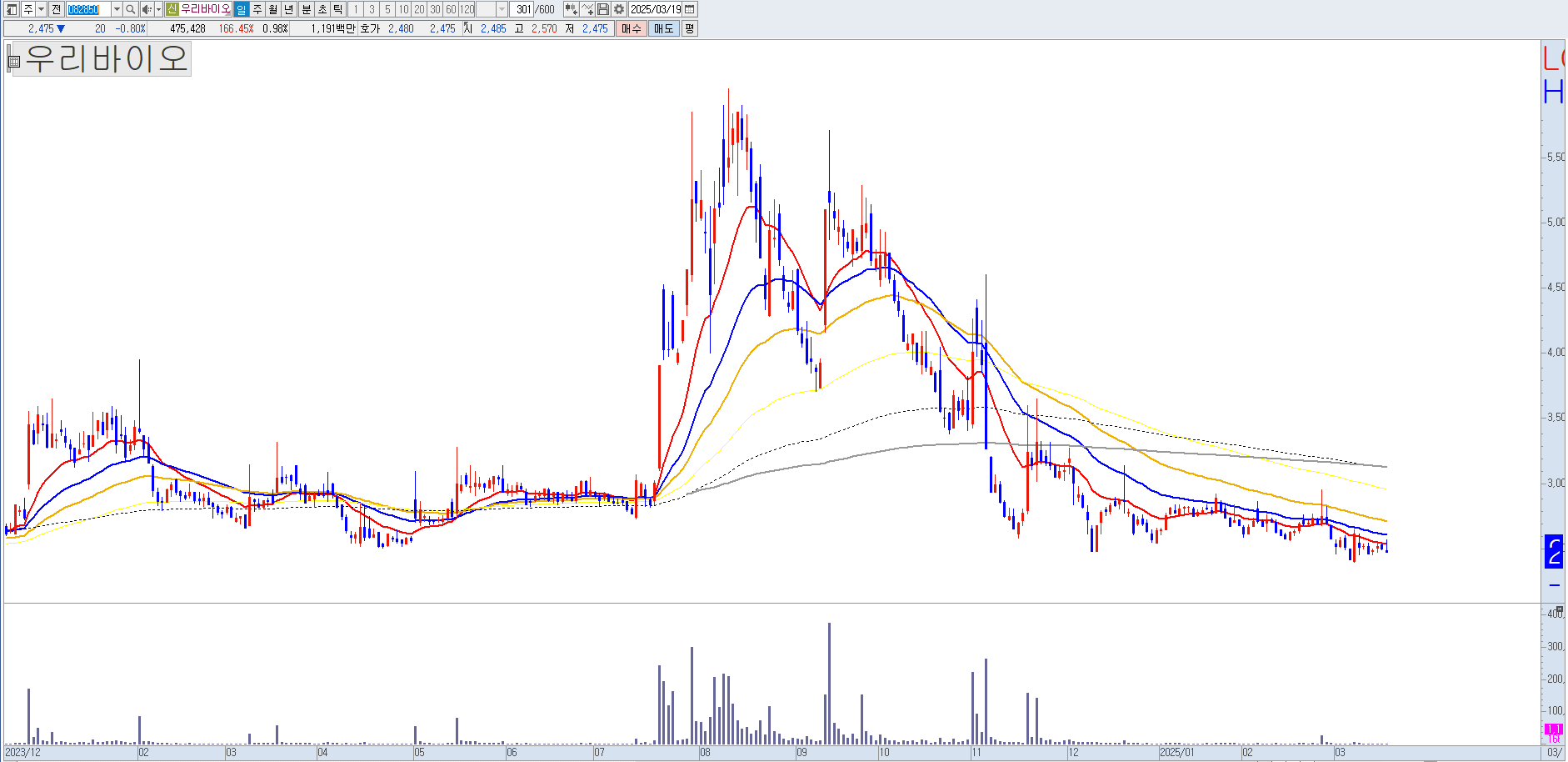1568x762 pixels.
Task: Click the add-indicator candlestick icon
Action: pyautogui.click(x=571, y=9)
